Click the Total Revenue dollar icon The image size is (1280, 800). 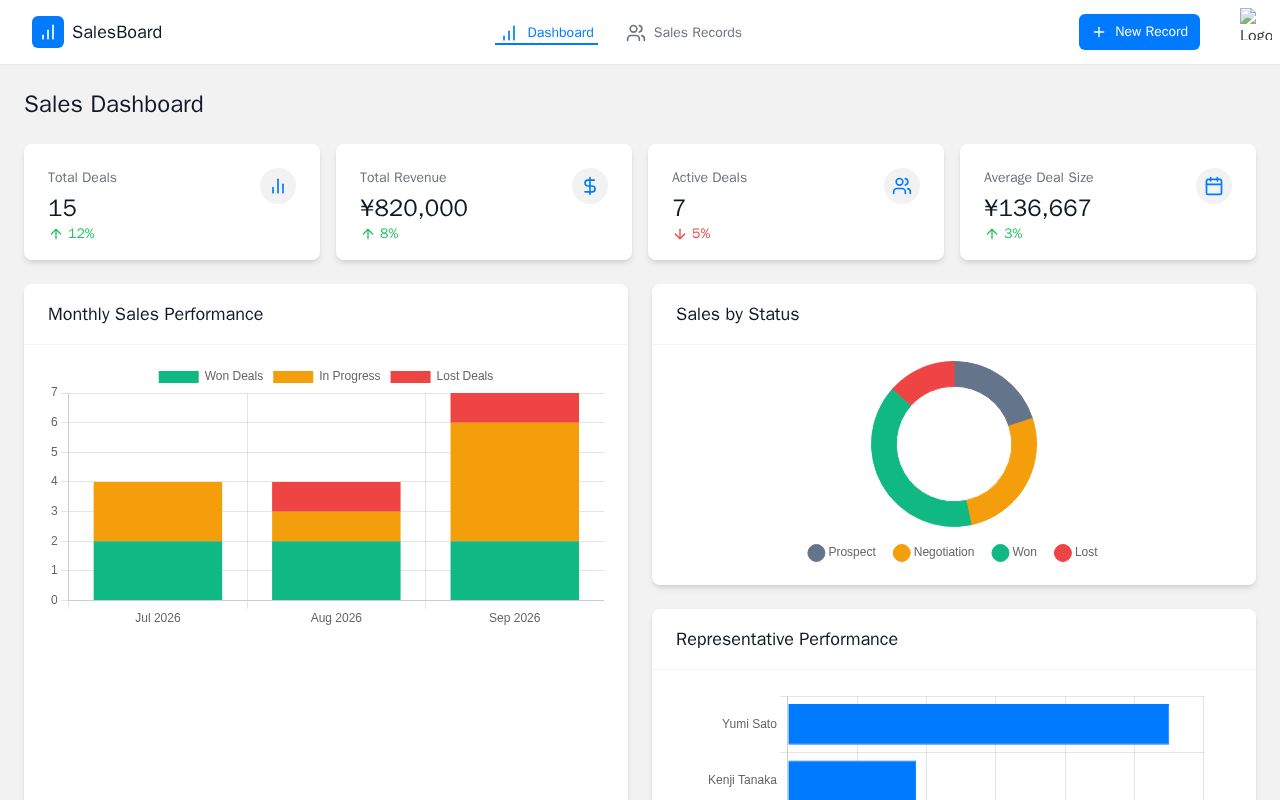click(x=590, y=186)
